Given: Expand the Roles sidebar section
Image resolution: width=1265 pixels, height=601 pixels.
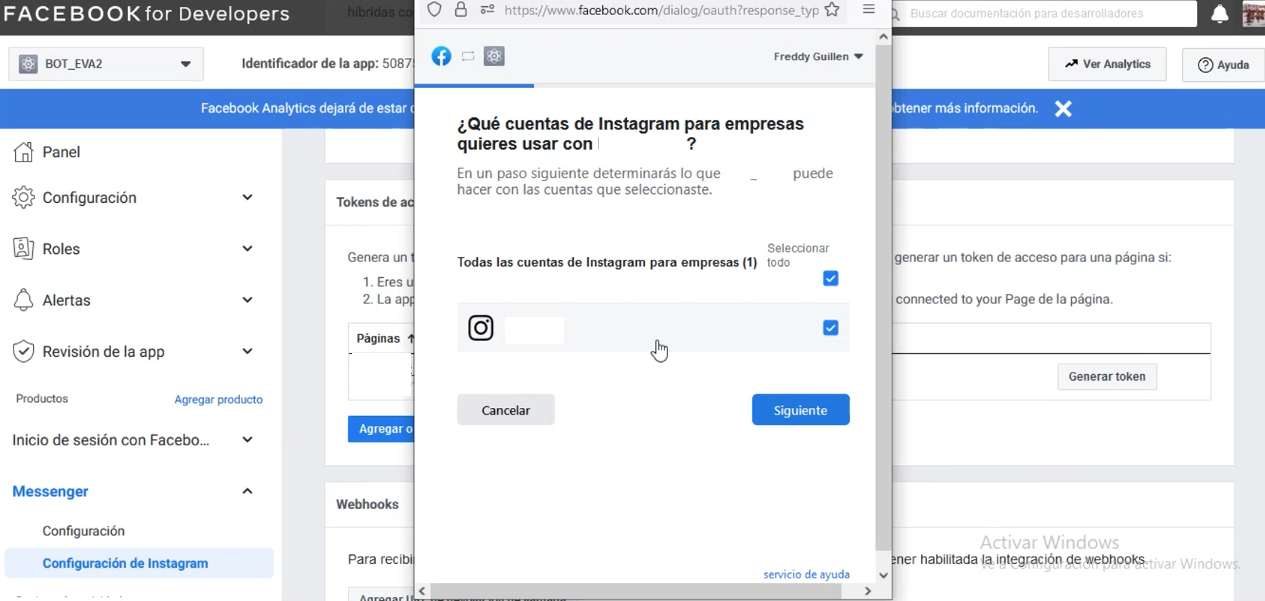Looking at the screenshot, I should click(x=247, y=249).
